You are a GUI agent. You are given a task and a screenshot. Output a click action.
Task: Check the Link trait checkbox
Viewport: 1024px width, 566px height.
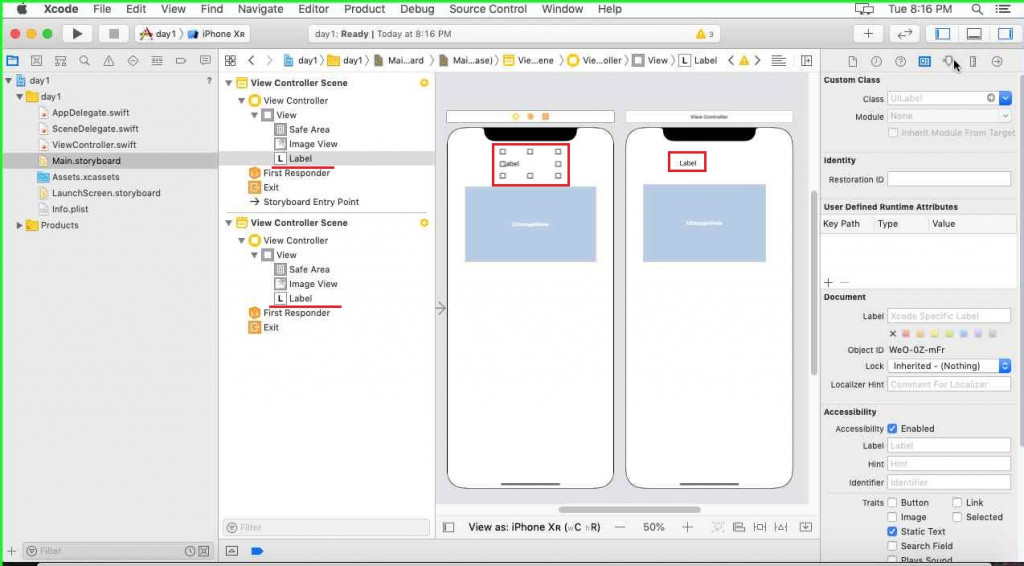[957, 503]
